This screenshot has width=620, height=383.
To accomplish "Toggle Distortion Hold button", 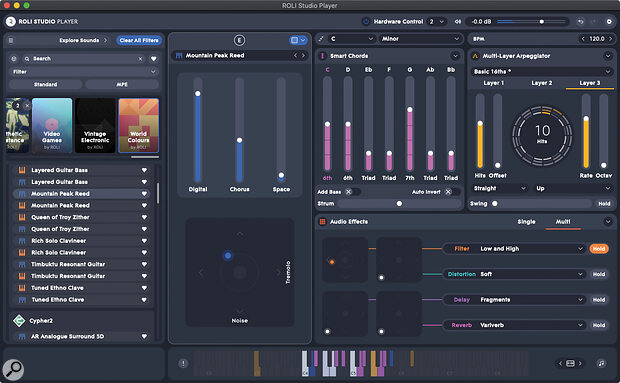I will tap(599, 274).
